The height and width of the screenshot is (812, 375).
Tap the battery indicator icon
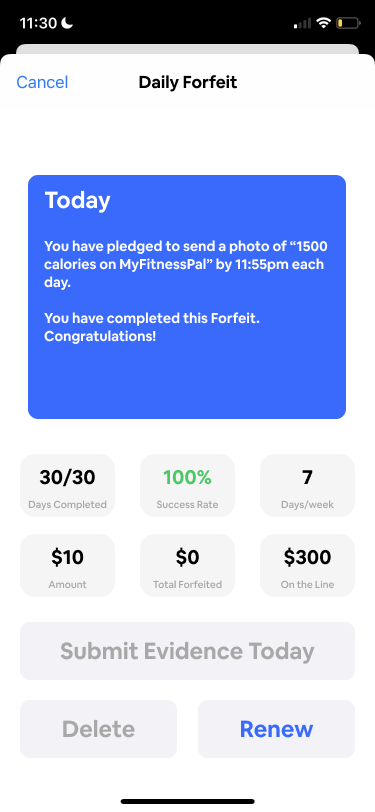click(348, 23)
